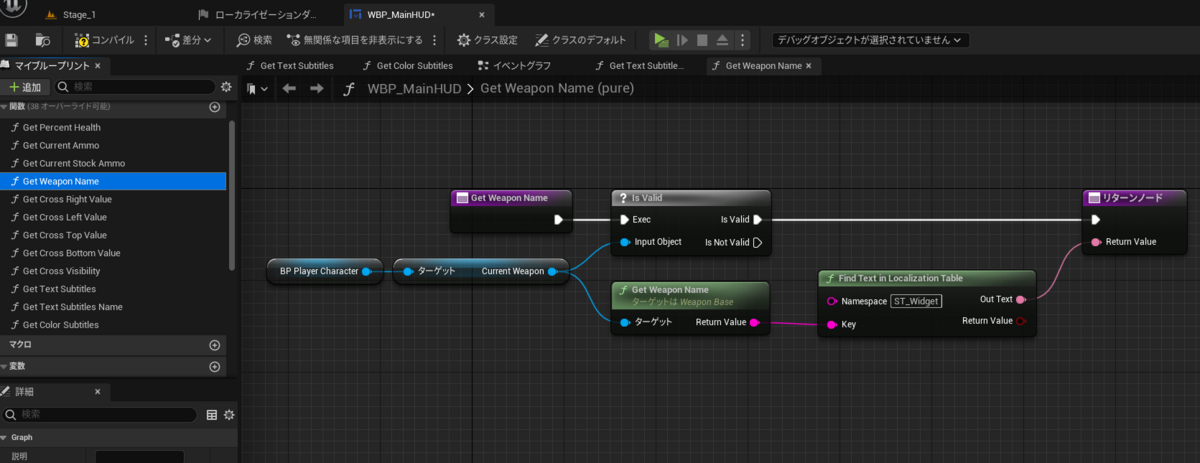Viewport: 1200px width, 463px height.
Task: Open the コンパイル options menu dots
Action: coord(146,40)
